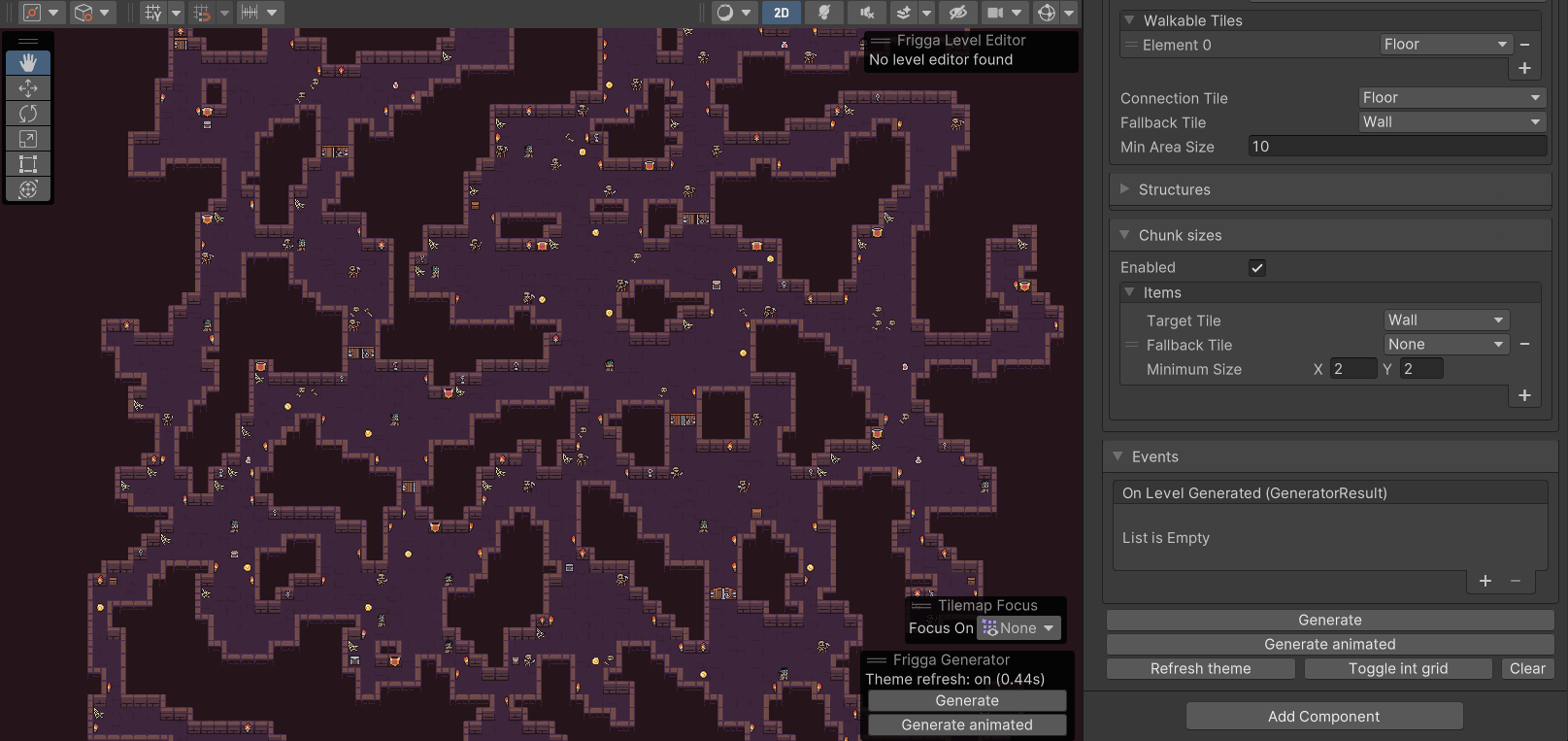The width and height of the screenshot is (1568, 741).
Task: Click Refresh theme in the inspector
Action: coord(1200,669)
